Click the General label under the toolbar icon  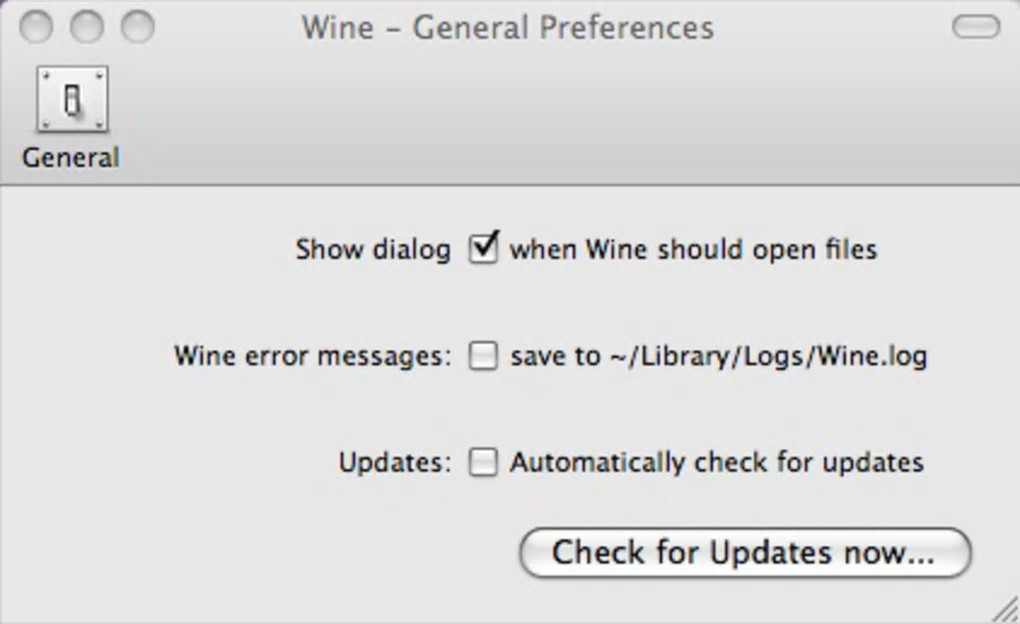[x=71, y=158]
